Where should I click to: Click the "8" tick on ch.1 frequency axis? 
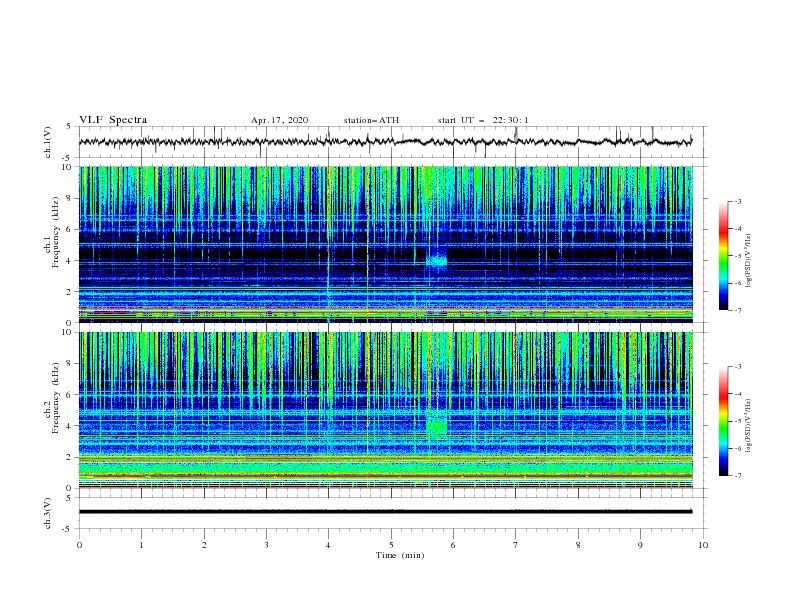(x=70, y=198)
